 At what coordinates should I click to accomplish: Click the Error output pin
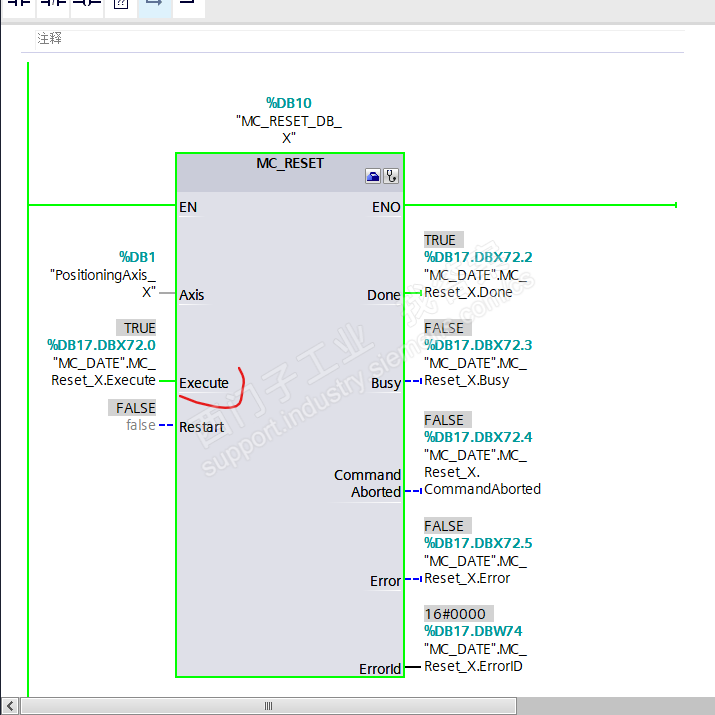click(385, 581)
